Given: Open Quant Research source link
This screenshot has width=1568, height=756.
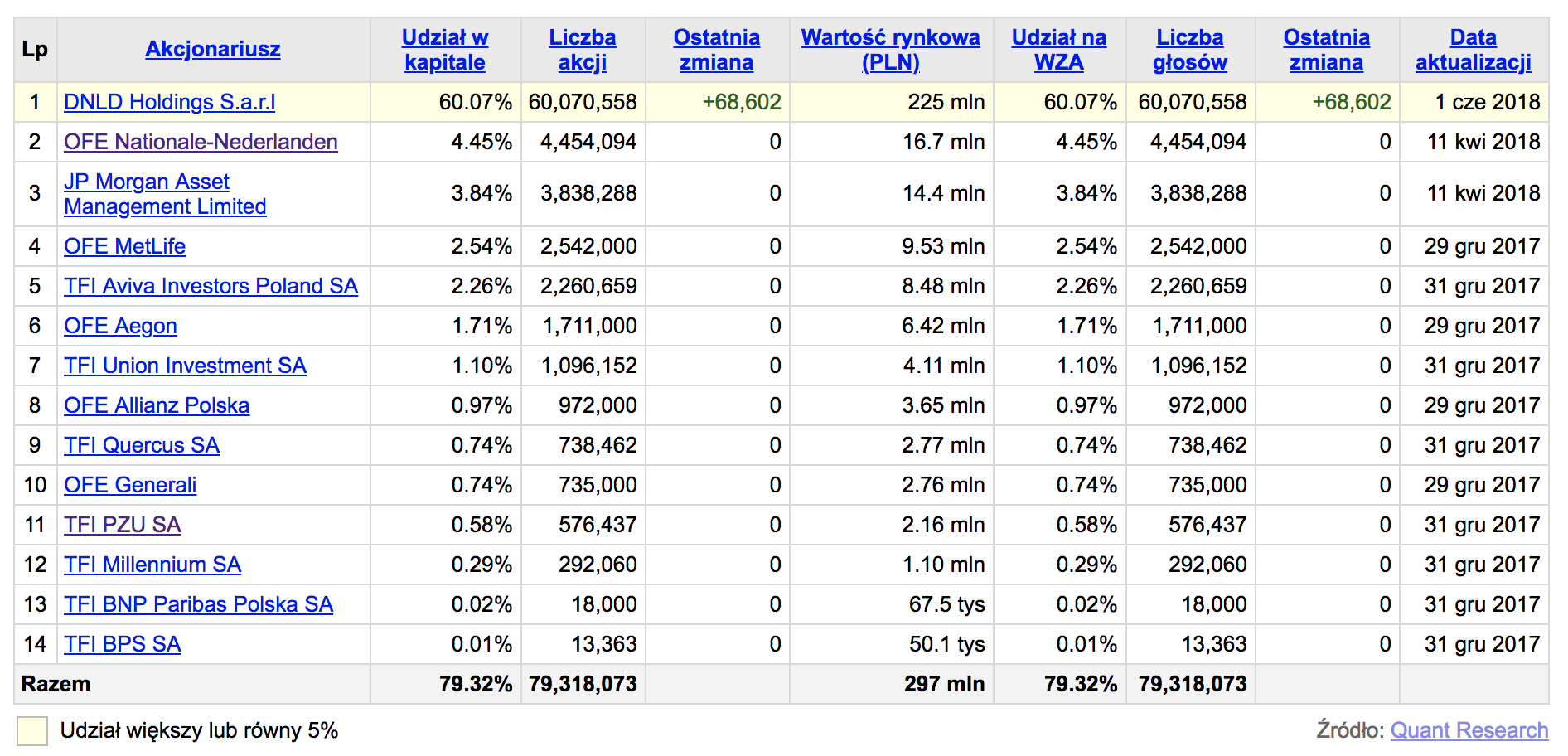Looking at the screenshot, I should (x=1469, y=730).
